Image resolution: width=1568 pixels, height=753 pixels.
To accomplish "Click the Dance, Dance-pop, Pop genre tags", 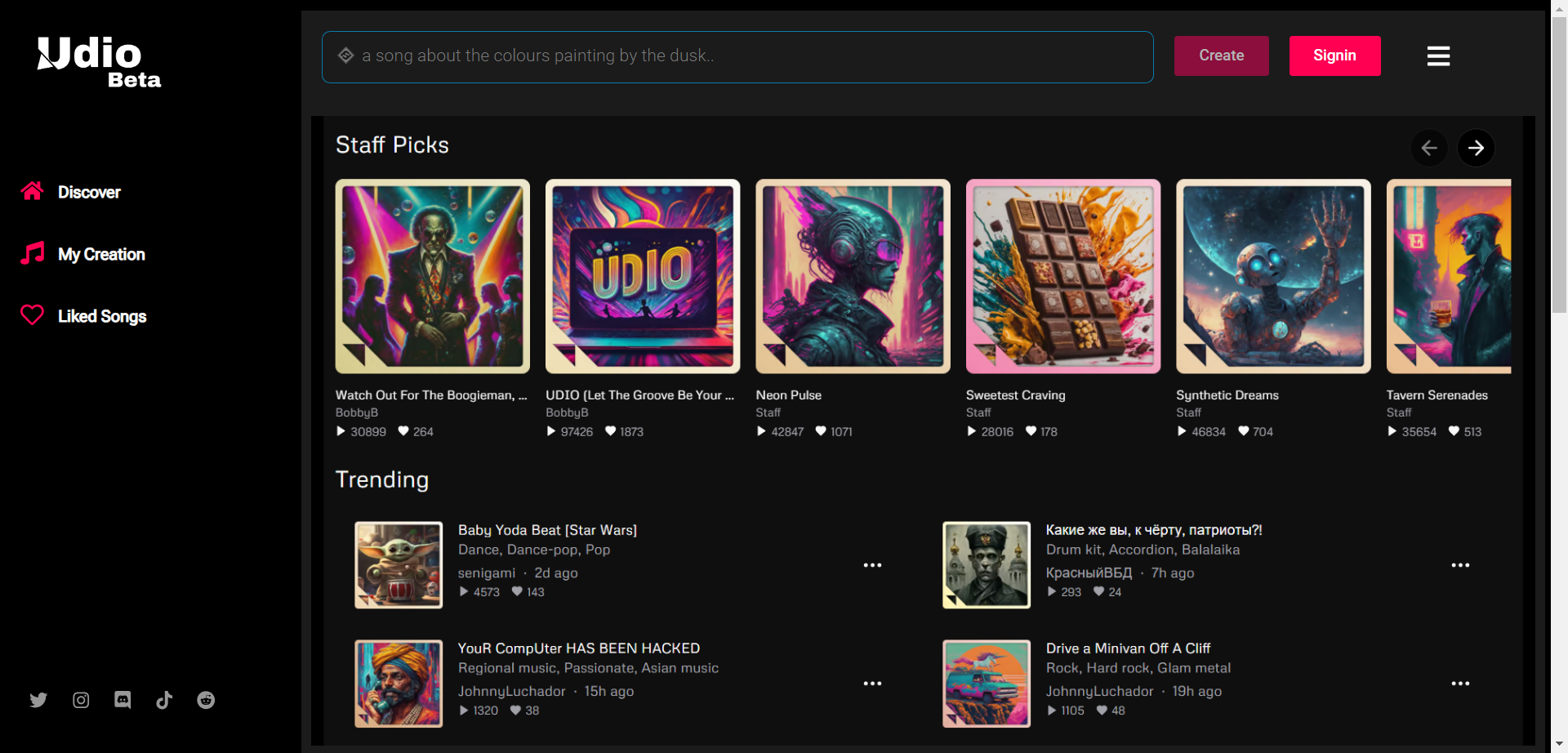I will pos(534,550).
